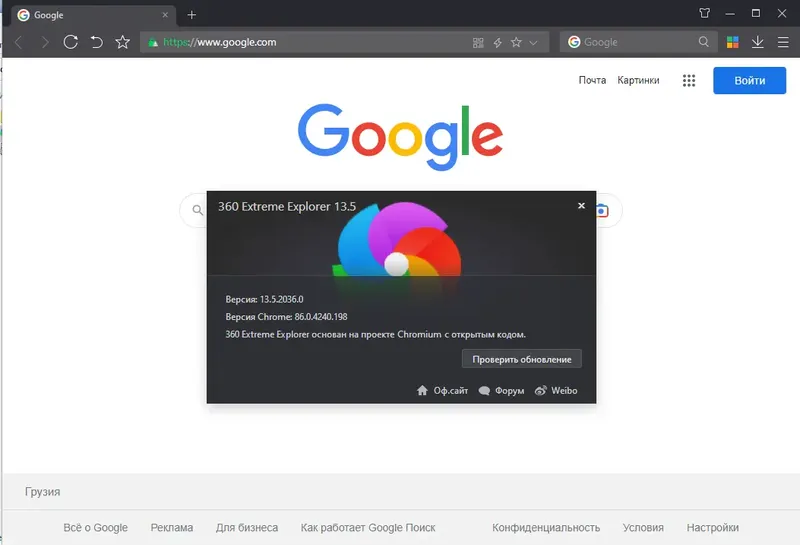The image size is (800, 545).
Task: Click the Проверить обновление button
Action: [521, 359]
